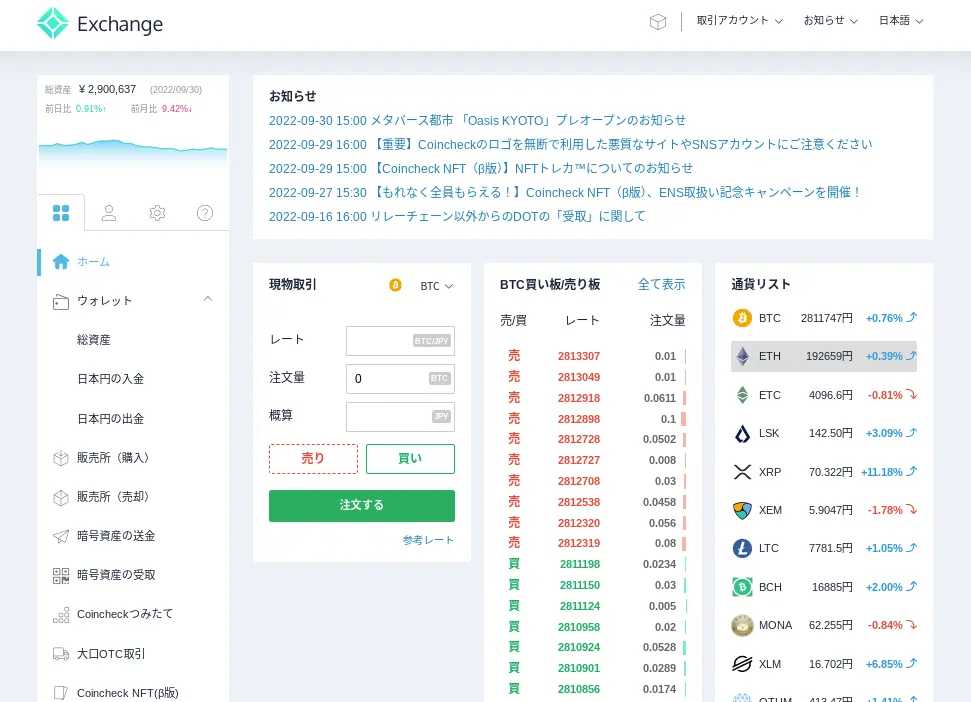Open the 取引アカウント dropdown menu
971x702 pixels.
click(739, 20)
